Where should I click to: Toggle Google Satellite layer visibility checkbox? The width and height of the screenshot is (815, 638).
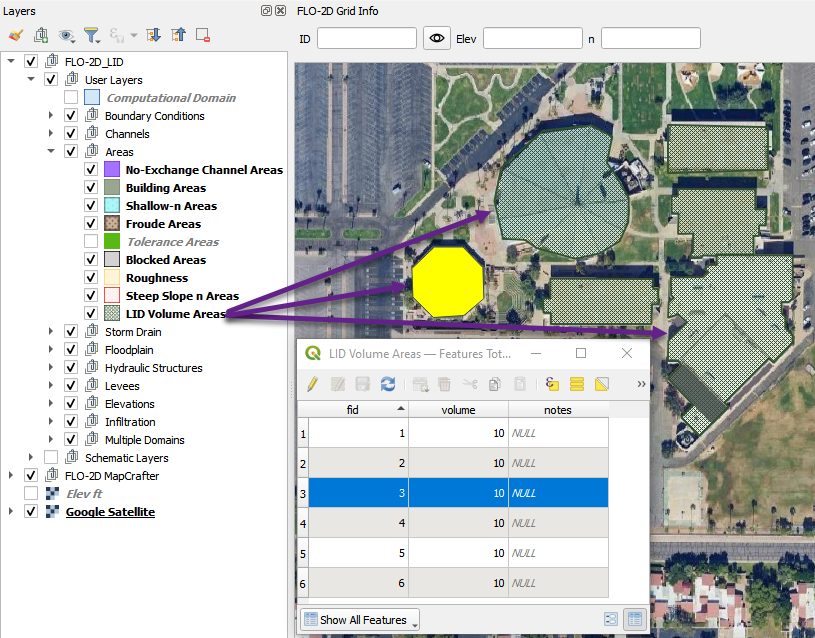(31, 512)
